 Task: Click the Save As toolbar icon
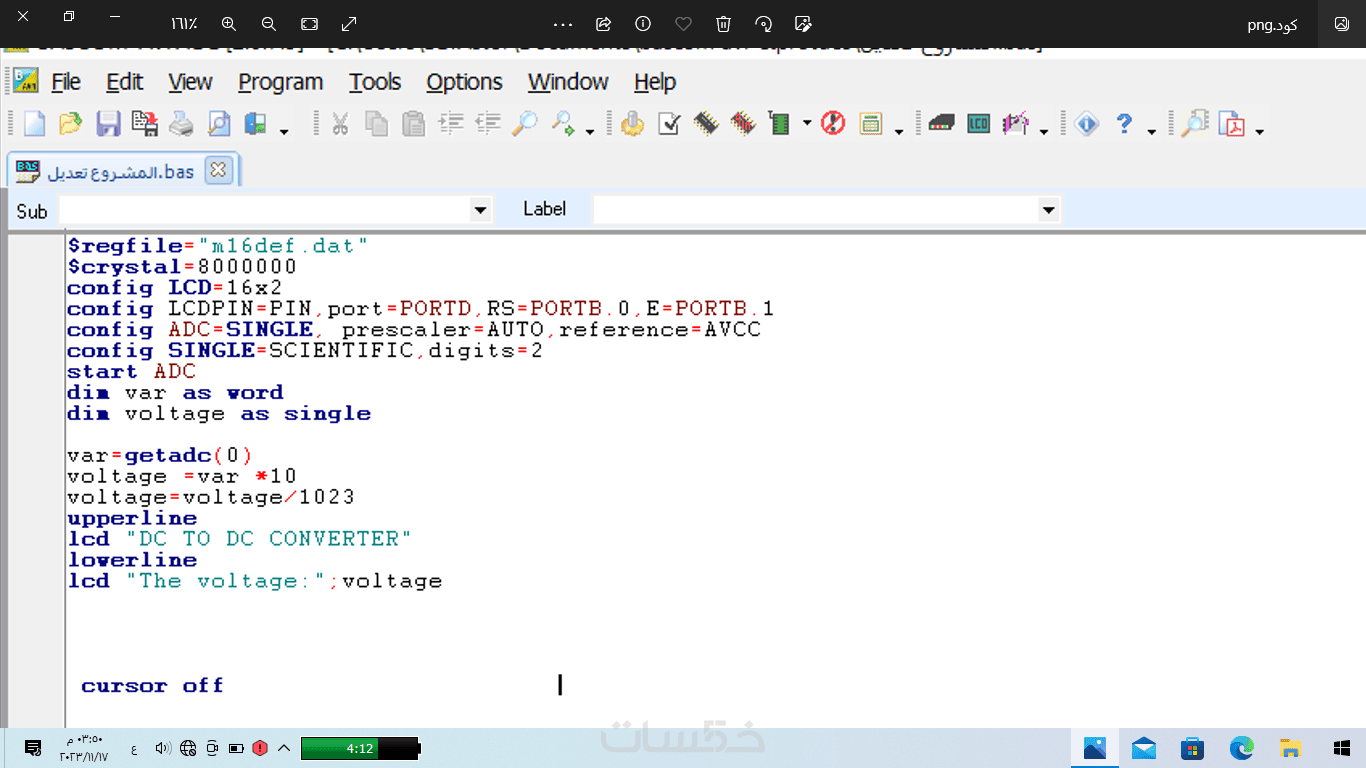[x=145, y=124]
